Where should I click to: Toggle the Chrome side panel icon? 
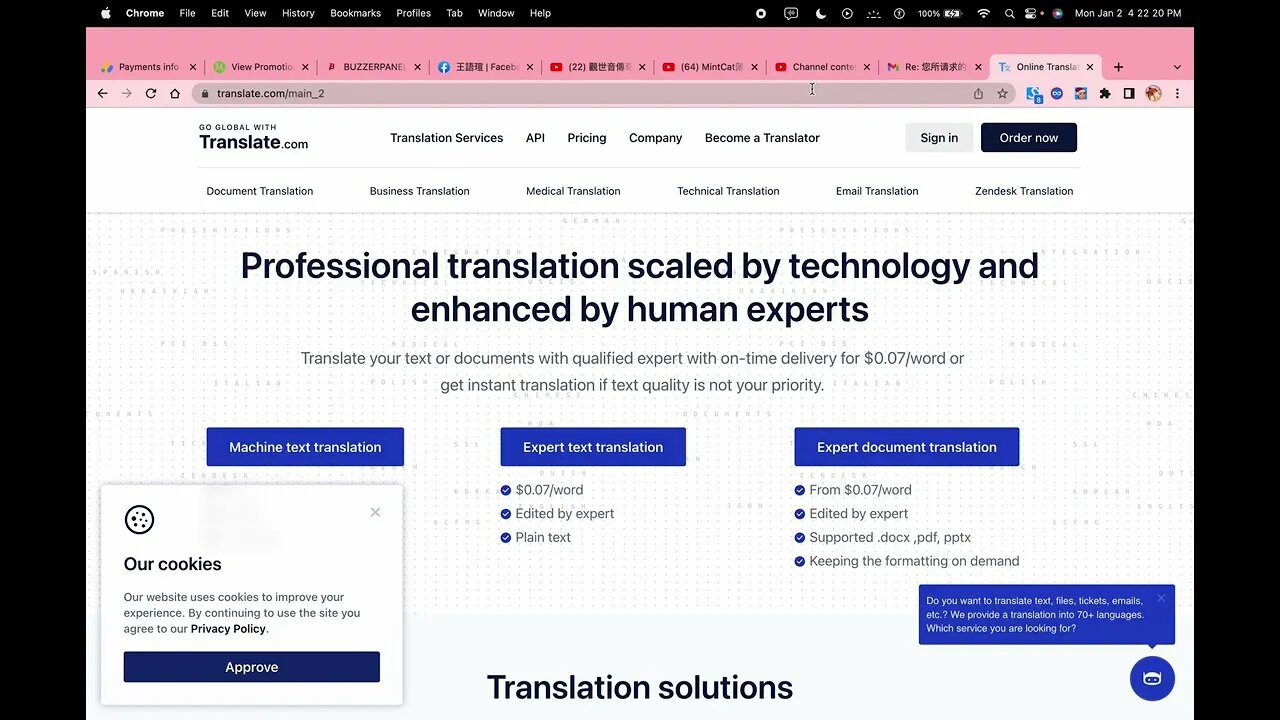tap(1129, 93)
